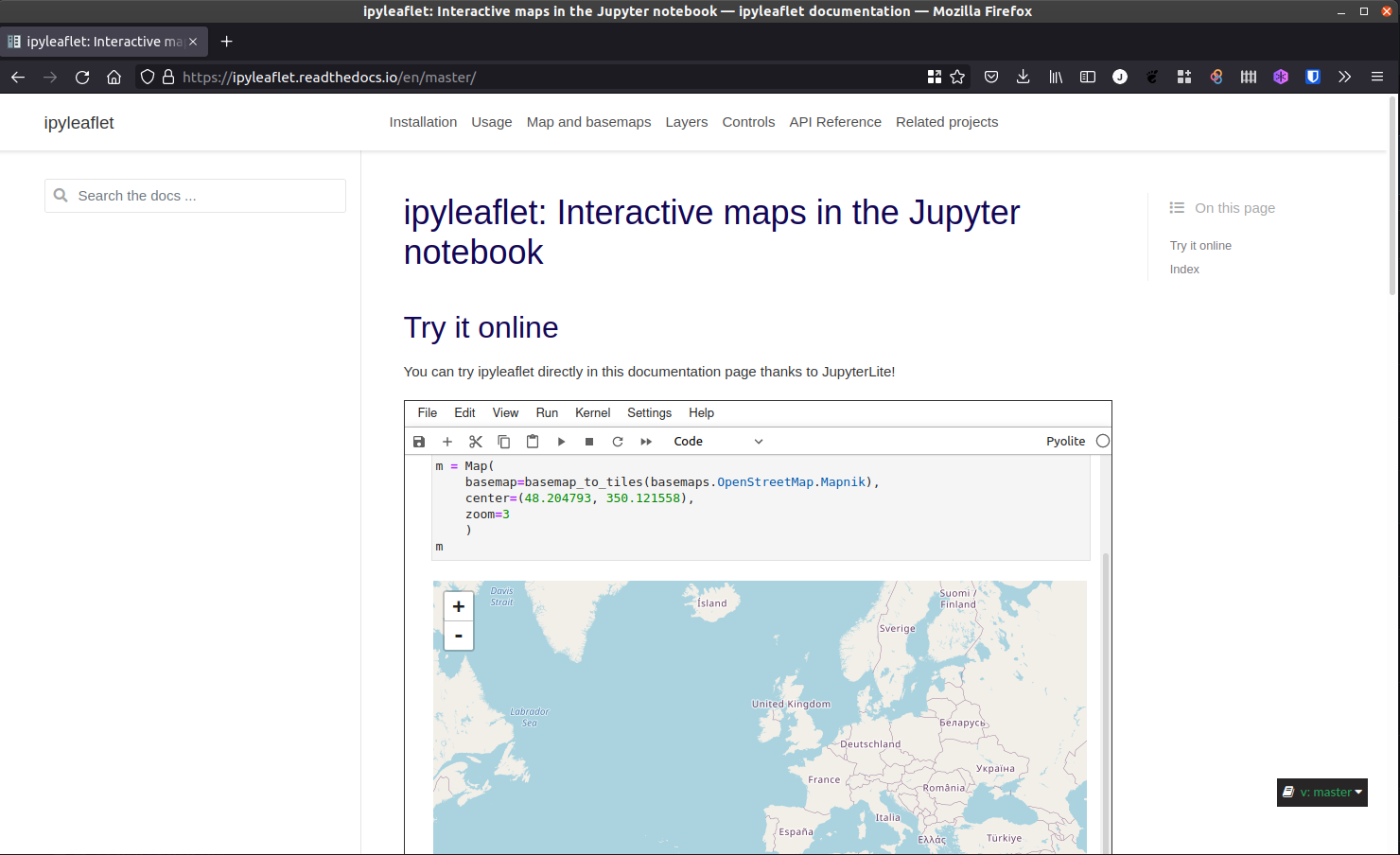Select the Pyolite kernel name
The width and height of the screenshot is (1400, 855).
coord(1065,442)
